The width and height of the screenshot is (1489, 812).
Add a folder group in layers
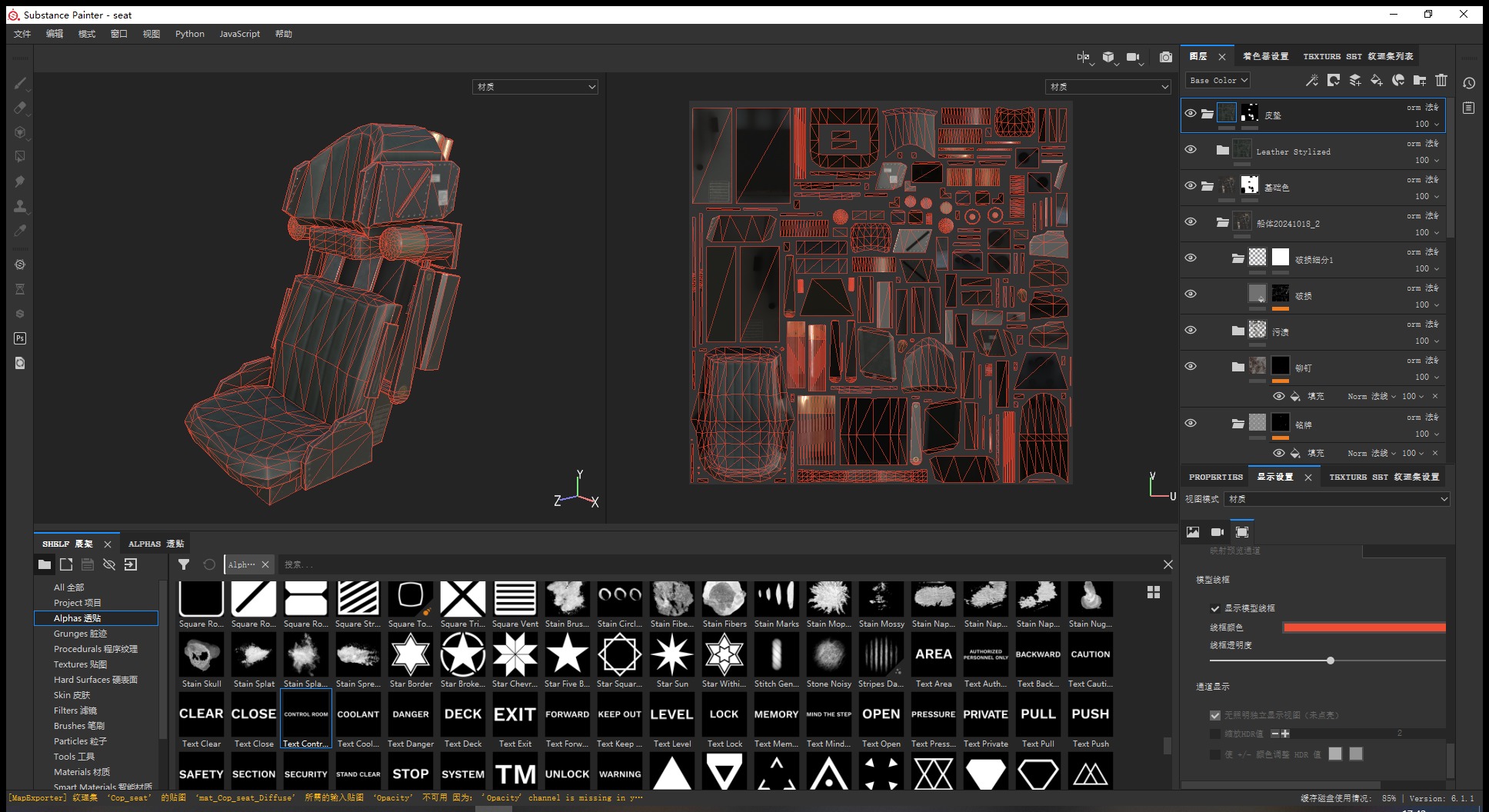pos(1420,80)
